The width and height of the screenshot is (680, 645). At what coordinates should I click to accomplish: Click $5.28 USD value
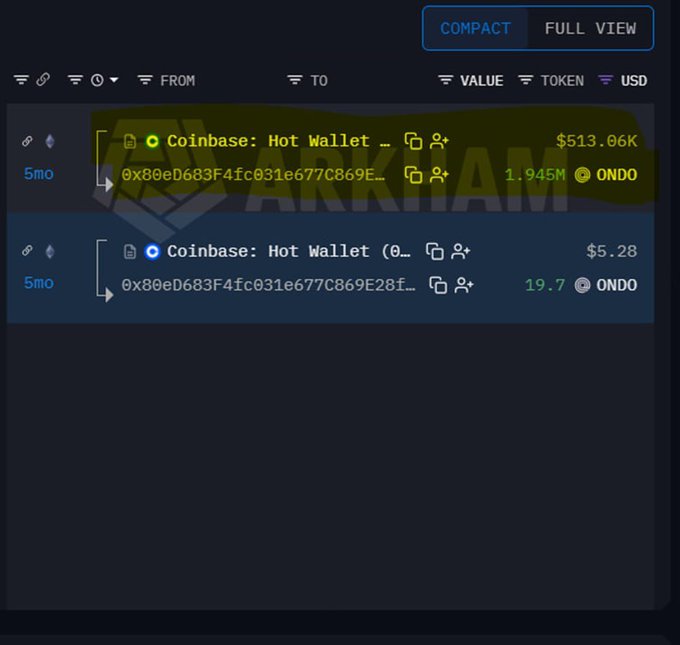coord(611,251)
